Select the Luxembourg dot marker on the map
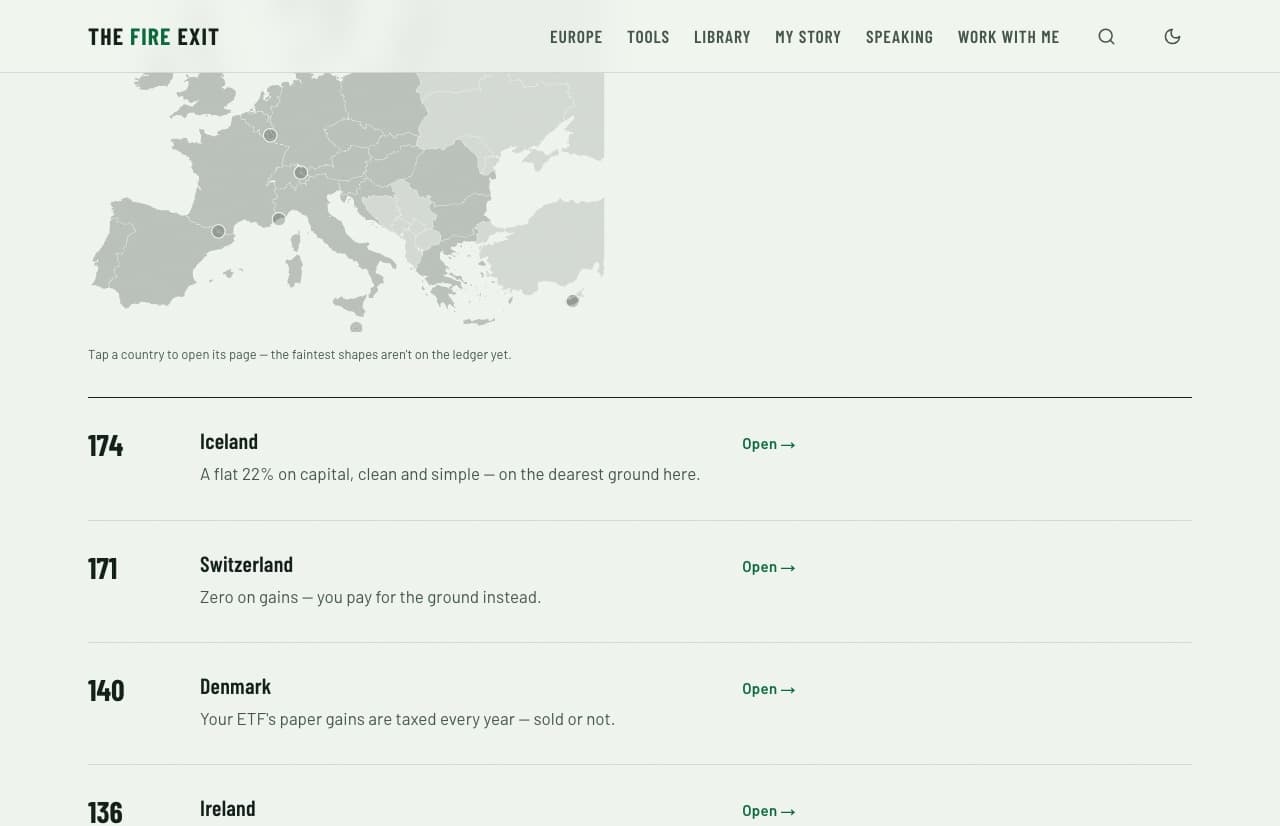1280x826 pixels. 270,135
